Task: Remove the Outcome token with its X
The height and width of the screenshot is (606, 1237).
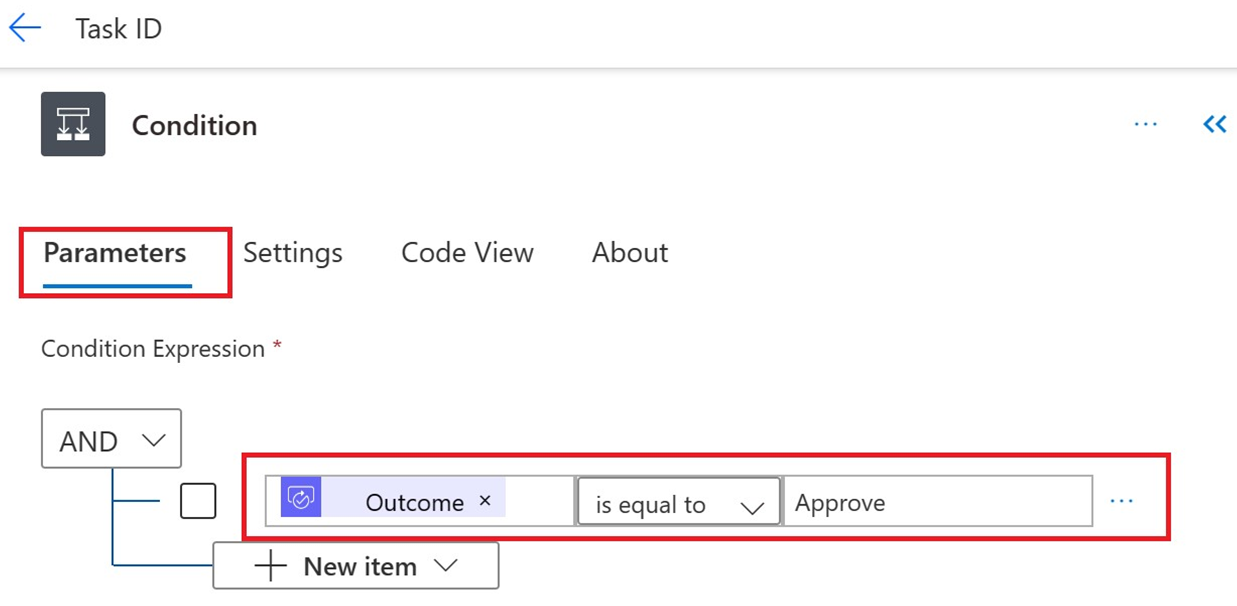Action: (x=485, y=500)
